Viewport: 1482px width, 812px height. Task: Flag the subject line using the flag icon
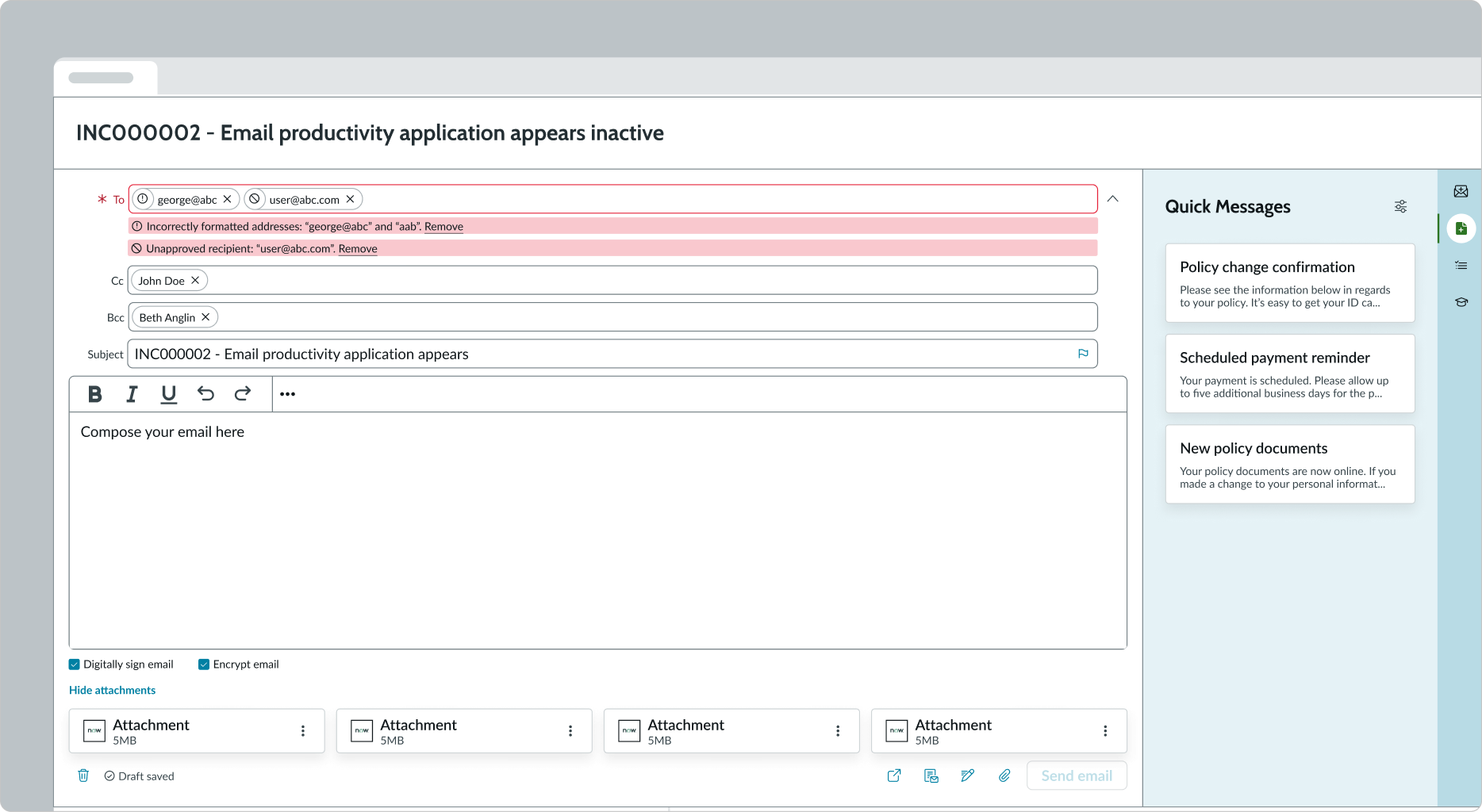click(1083, 354)
